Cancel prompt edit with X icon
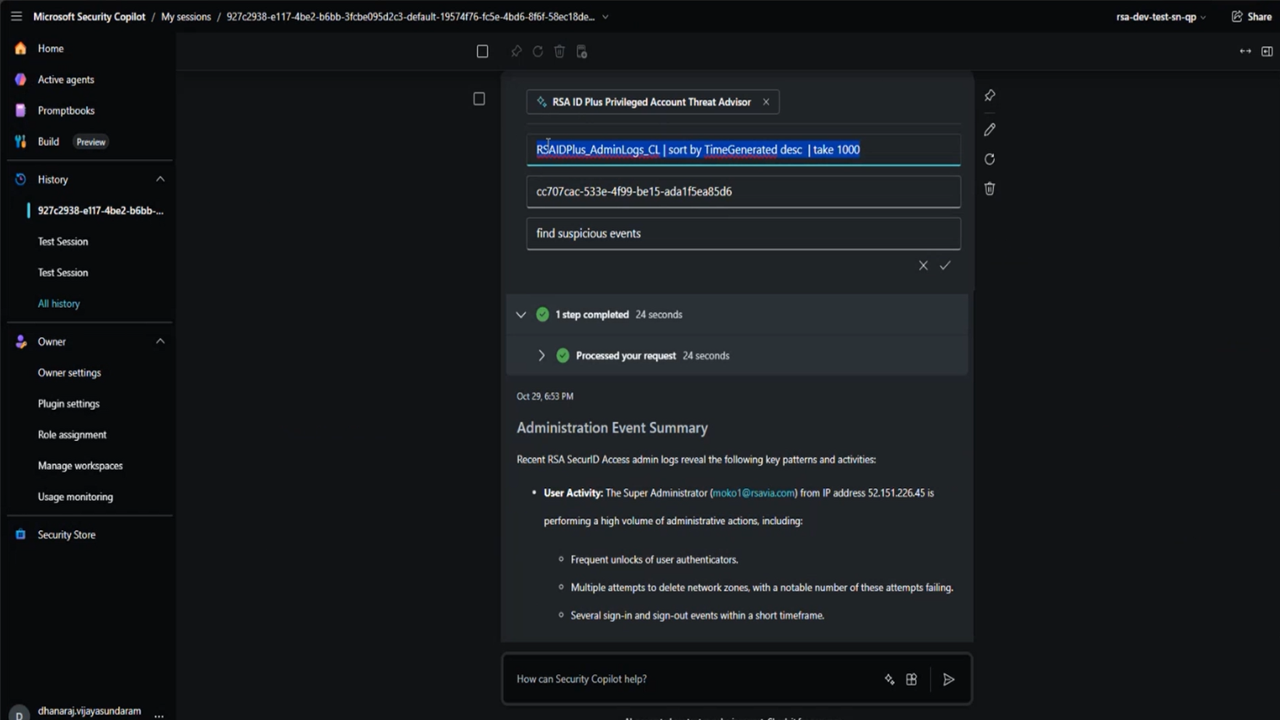 pyautogui.click(x=923, y=265)
